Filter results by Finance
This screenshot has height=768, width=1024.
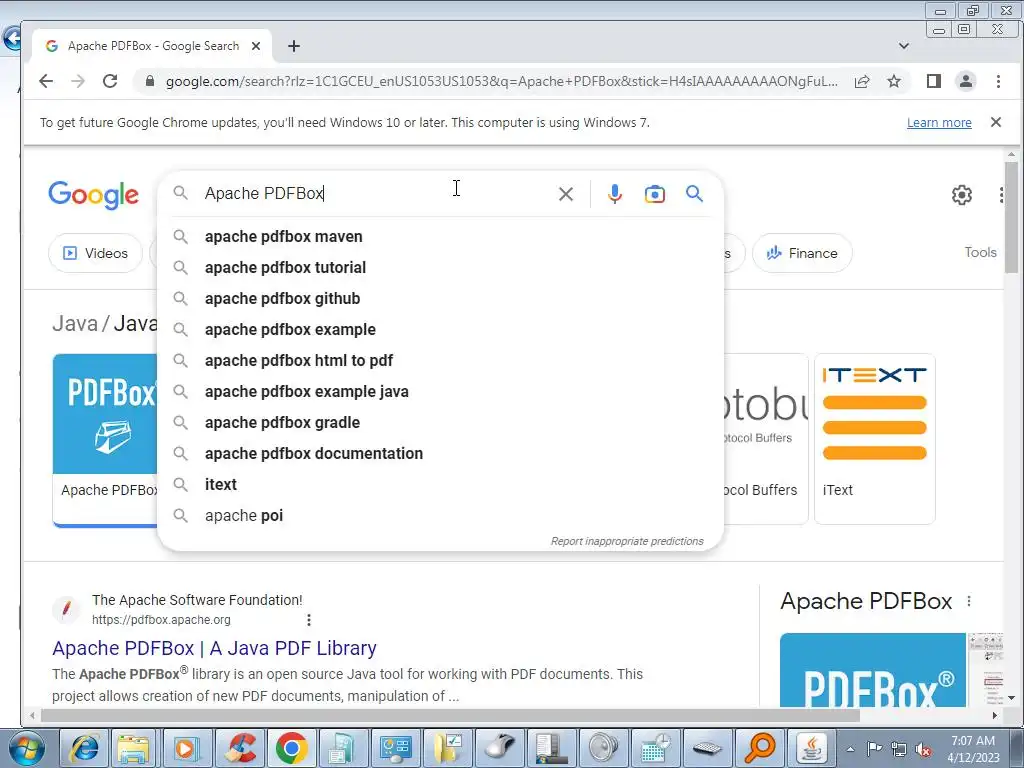[802, 253]
